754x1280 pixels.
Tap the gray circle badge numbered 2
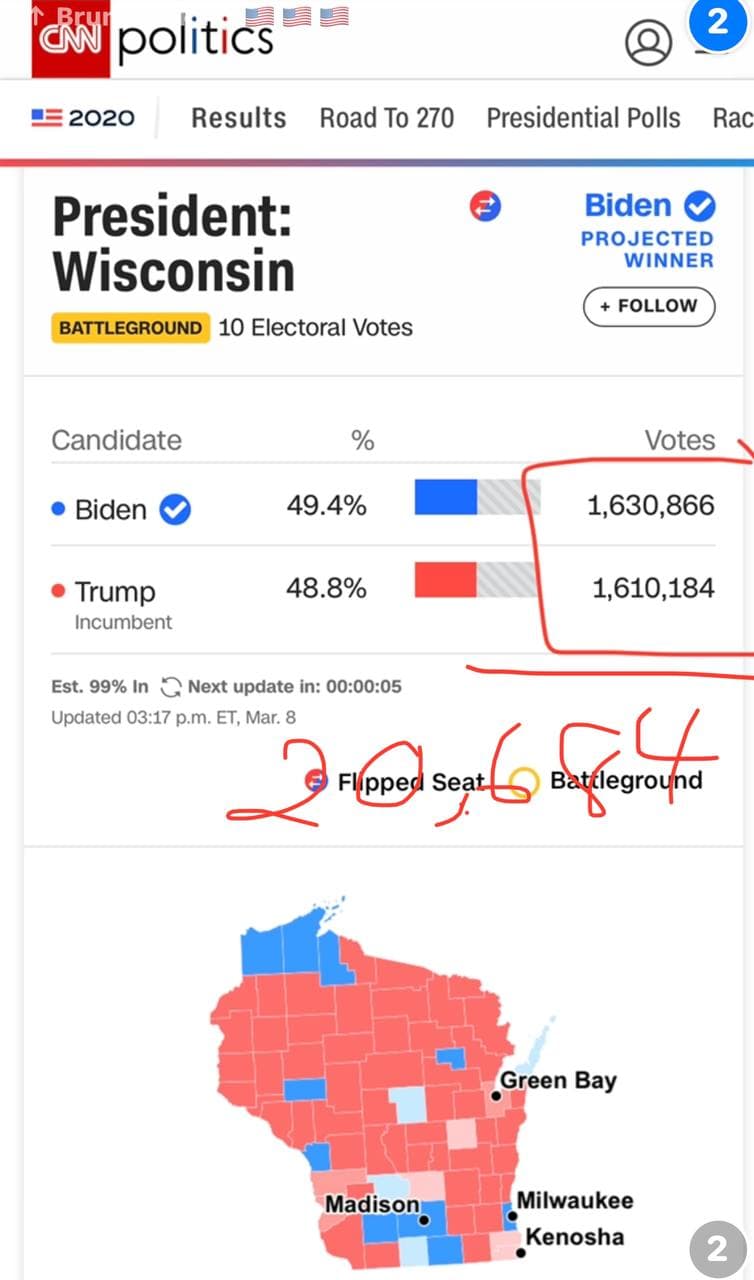coord(717,1249)
